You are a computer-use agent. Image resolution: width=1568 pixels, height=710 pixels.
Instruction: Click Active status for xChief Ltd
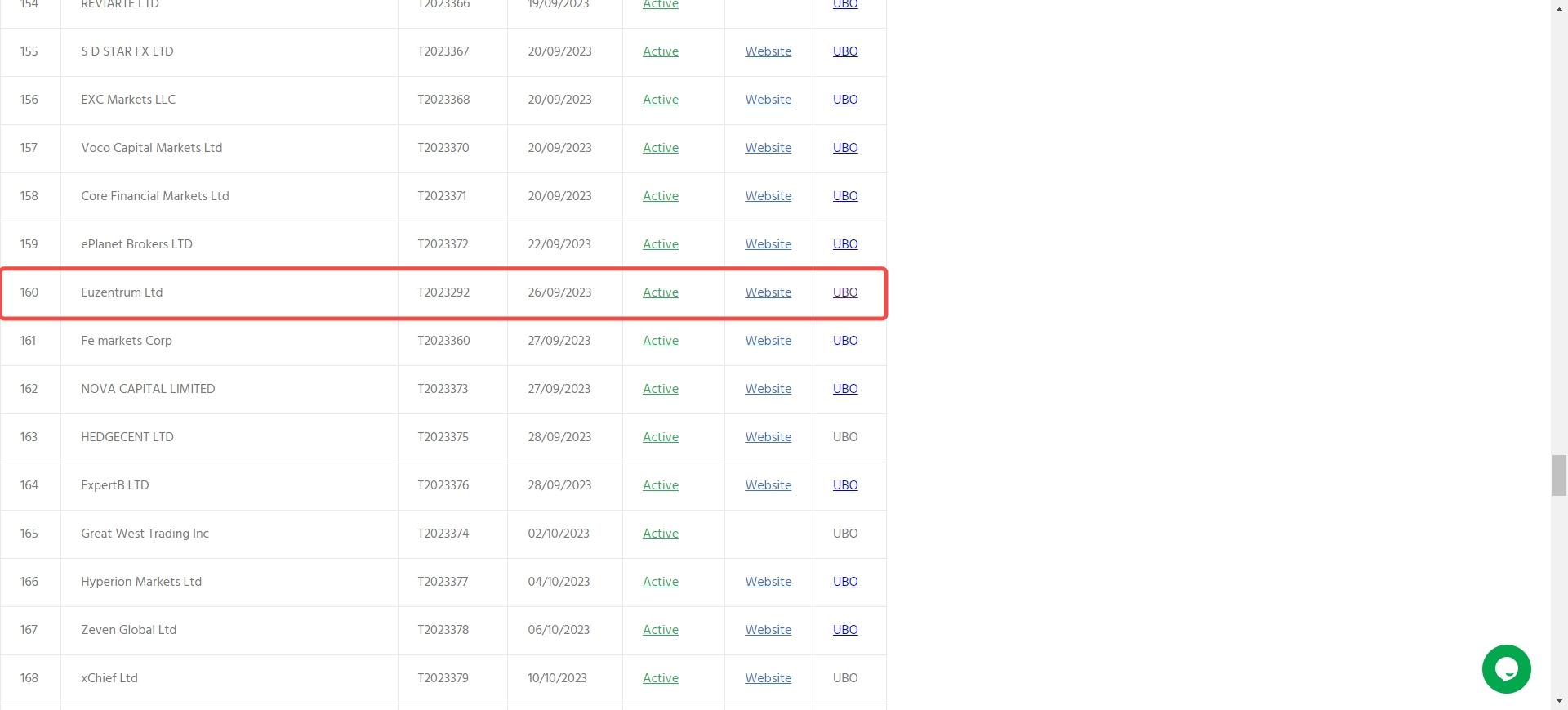[661, 678]
